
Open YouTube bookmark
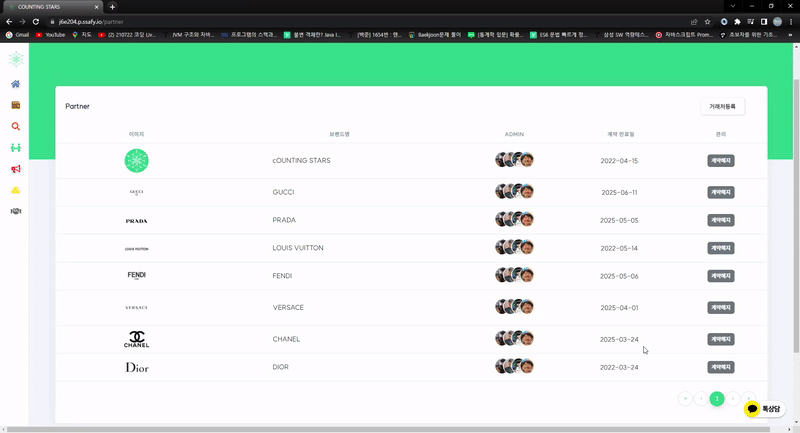pyautogui.click(x=51, y=35)
